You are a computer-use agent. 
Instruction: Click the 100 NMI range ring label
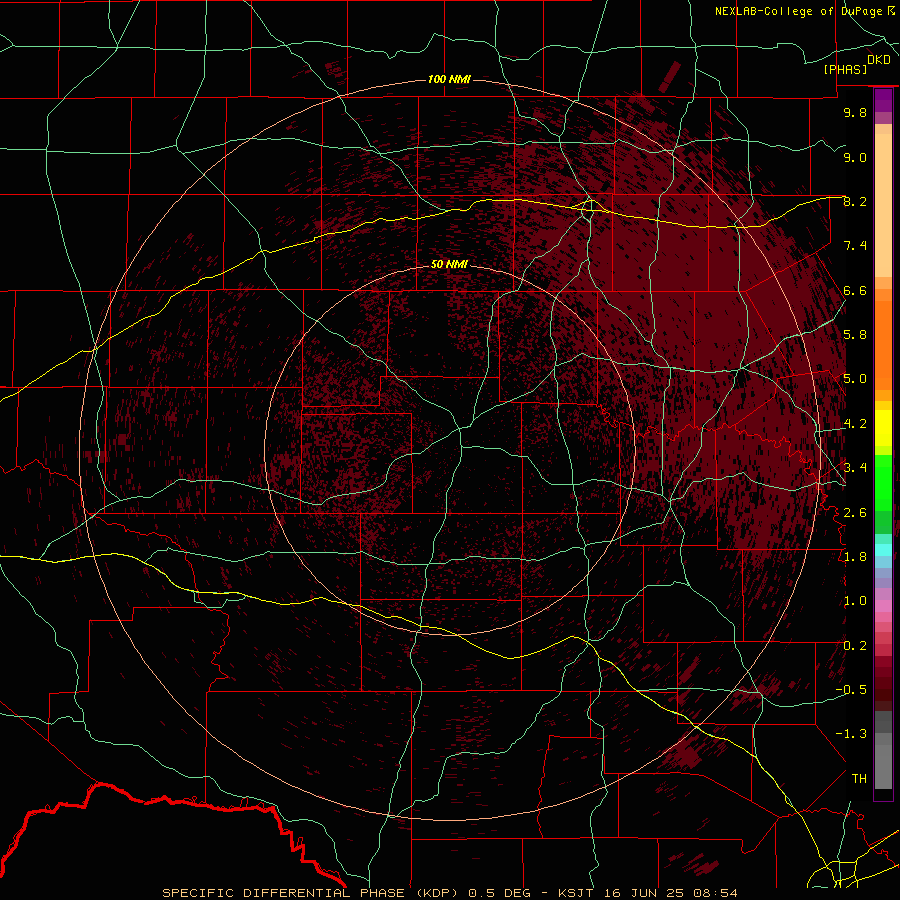(449, 79)
